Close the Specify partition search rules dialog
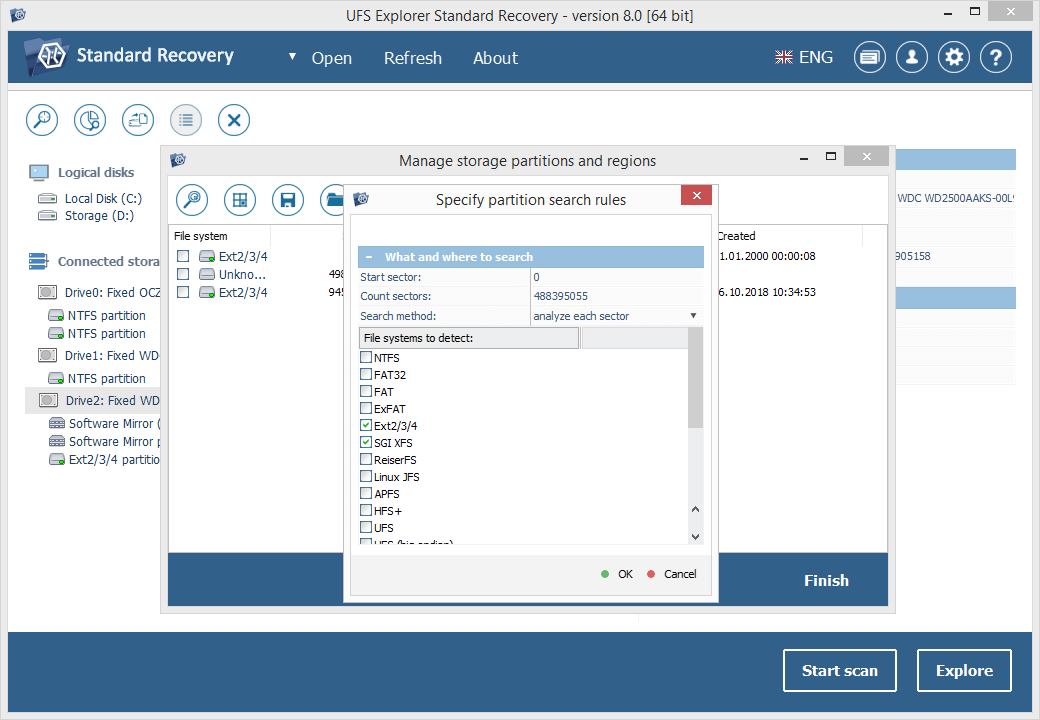Image resolution: width=1040 pixels, height=720 pixels. pyautogui.click(x=696, y=195)
